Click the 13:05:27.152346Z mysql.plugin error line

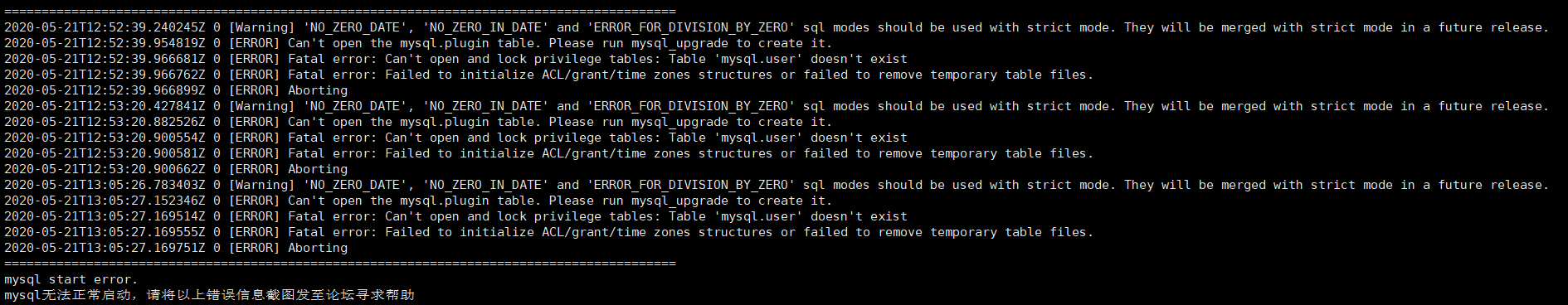click(418, 201)
